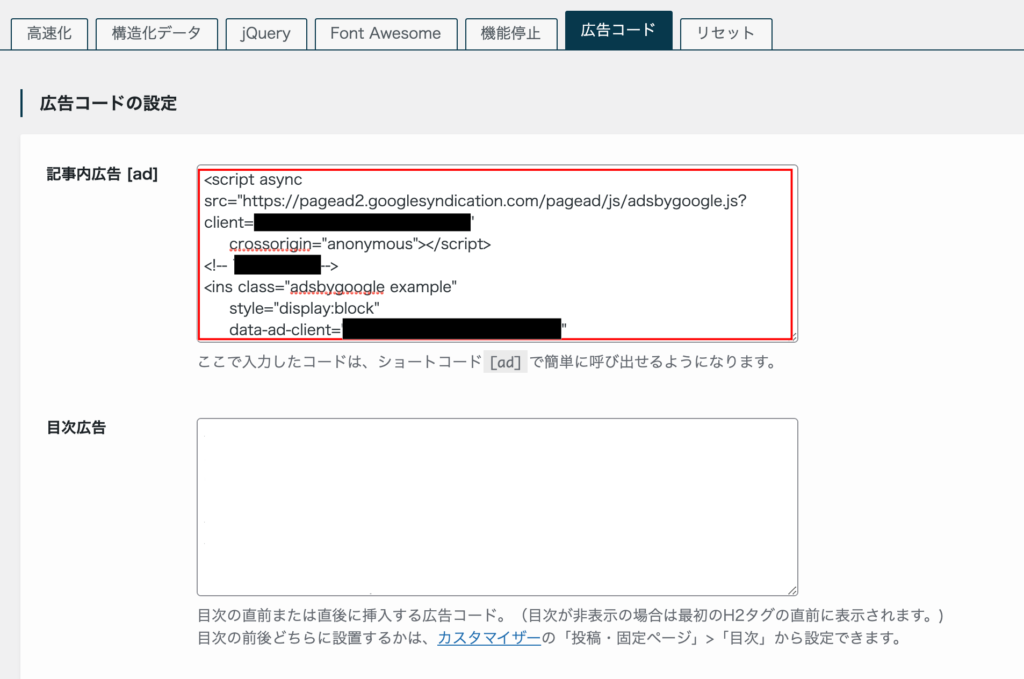This screenshot has width=1024, height=679.
Task: Click the 目次の直前または直後 description line
Action: coord(571,616)
